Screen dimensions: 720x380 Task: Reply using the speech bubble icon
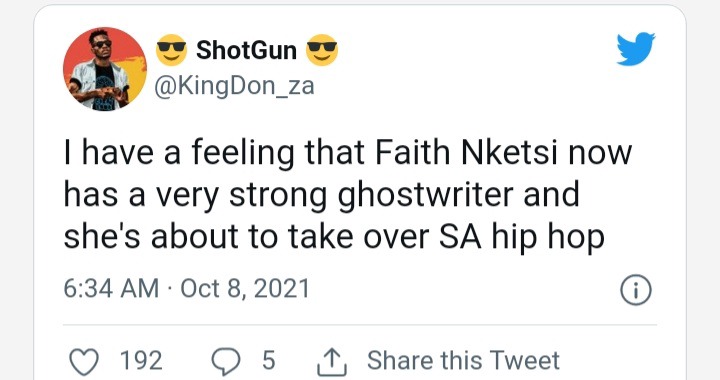(225, 361)
